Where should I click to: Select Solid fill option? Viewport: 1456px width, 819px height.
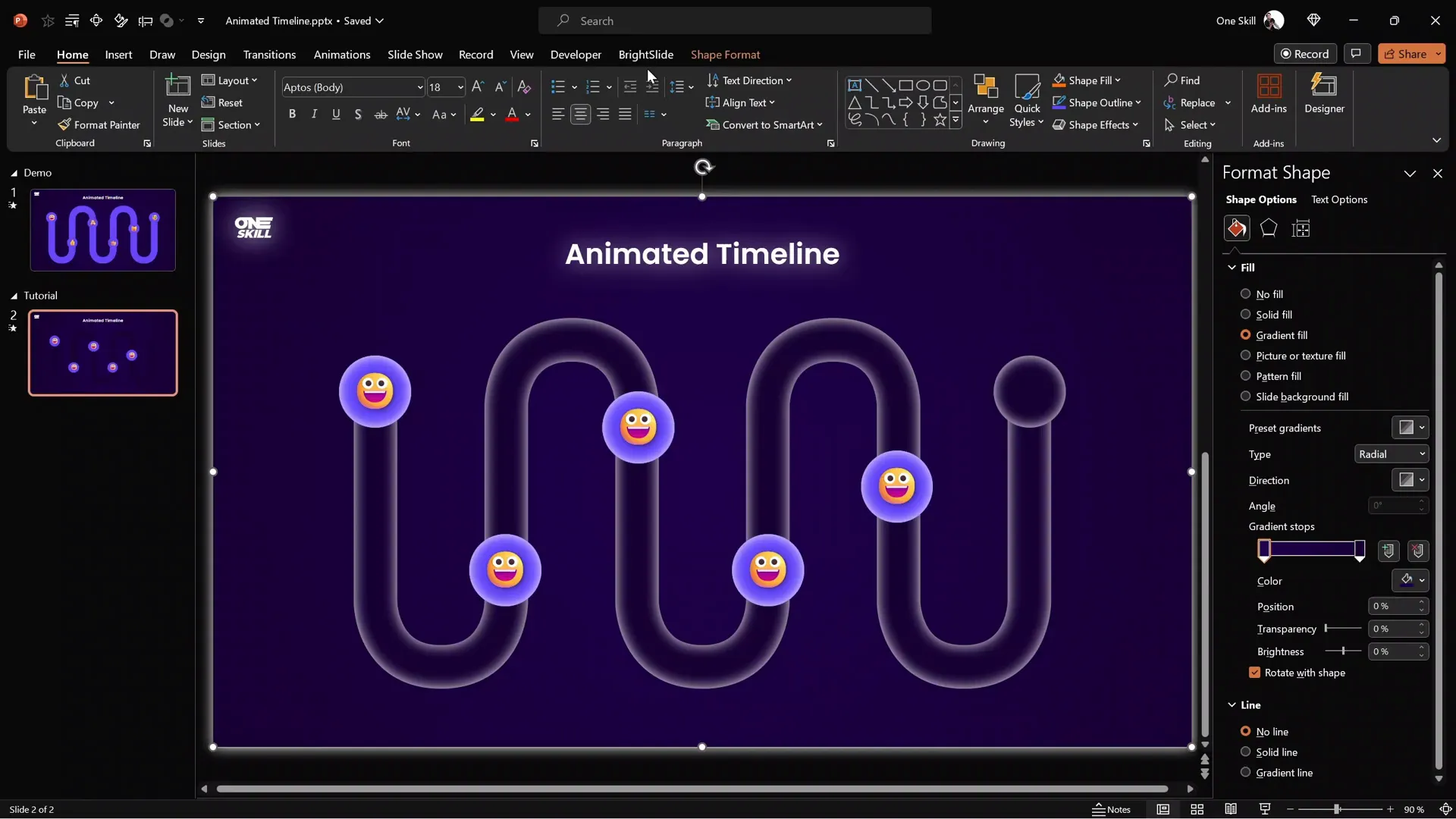pos(1266,315)
